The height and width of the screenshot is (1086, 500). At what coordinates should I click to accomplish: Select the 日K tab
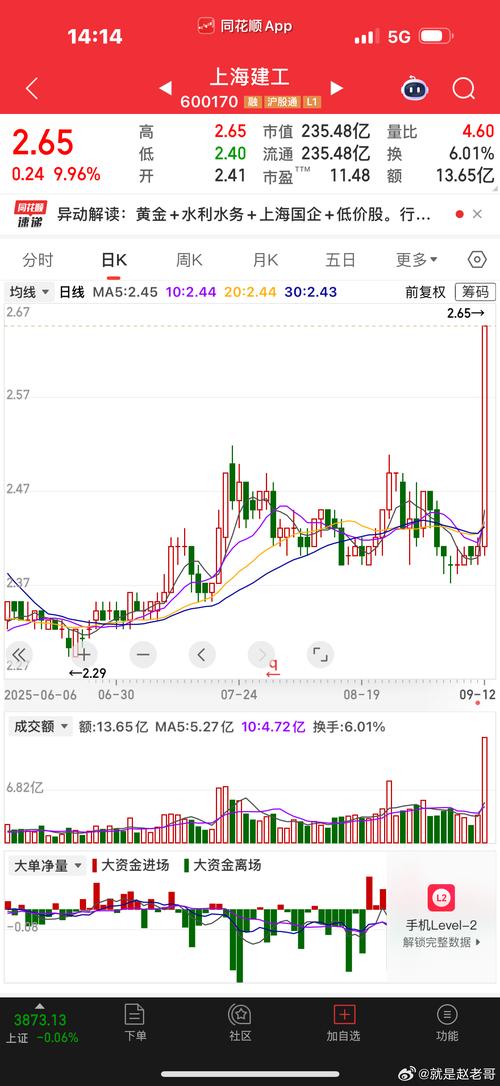(114, 260)
